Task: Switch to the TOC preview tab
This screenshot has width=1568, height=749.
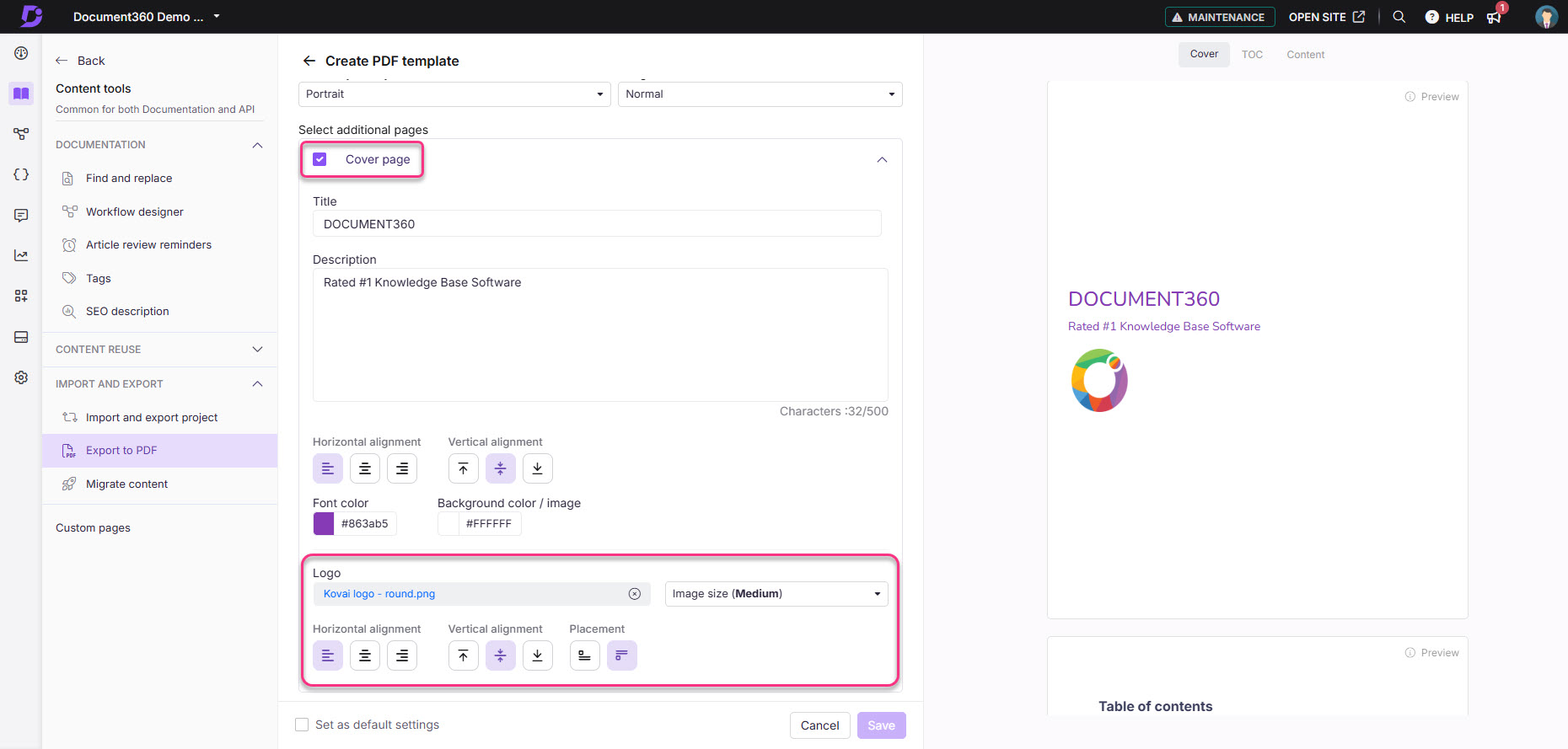Action: (1252, 55)
